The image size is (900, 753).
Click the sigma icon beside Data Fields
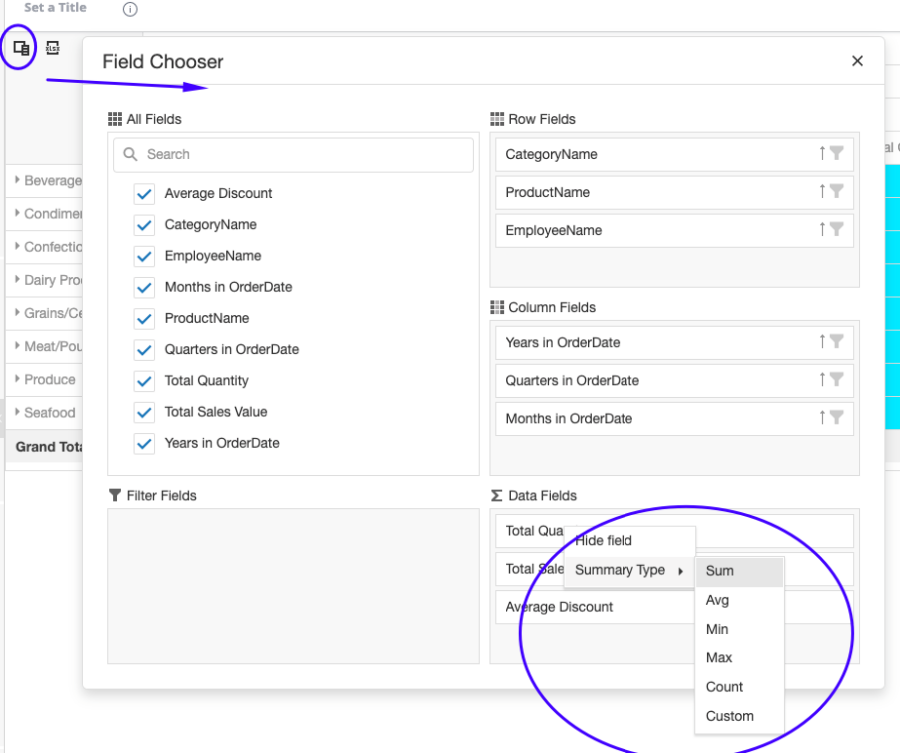pos(499,495)
